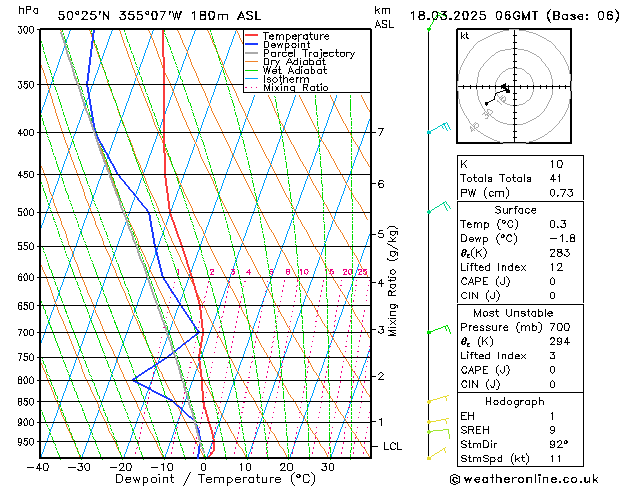Viewport: 629px width, 486px height.
Task: Select the SREH value 9
Action: 553,430
